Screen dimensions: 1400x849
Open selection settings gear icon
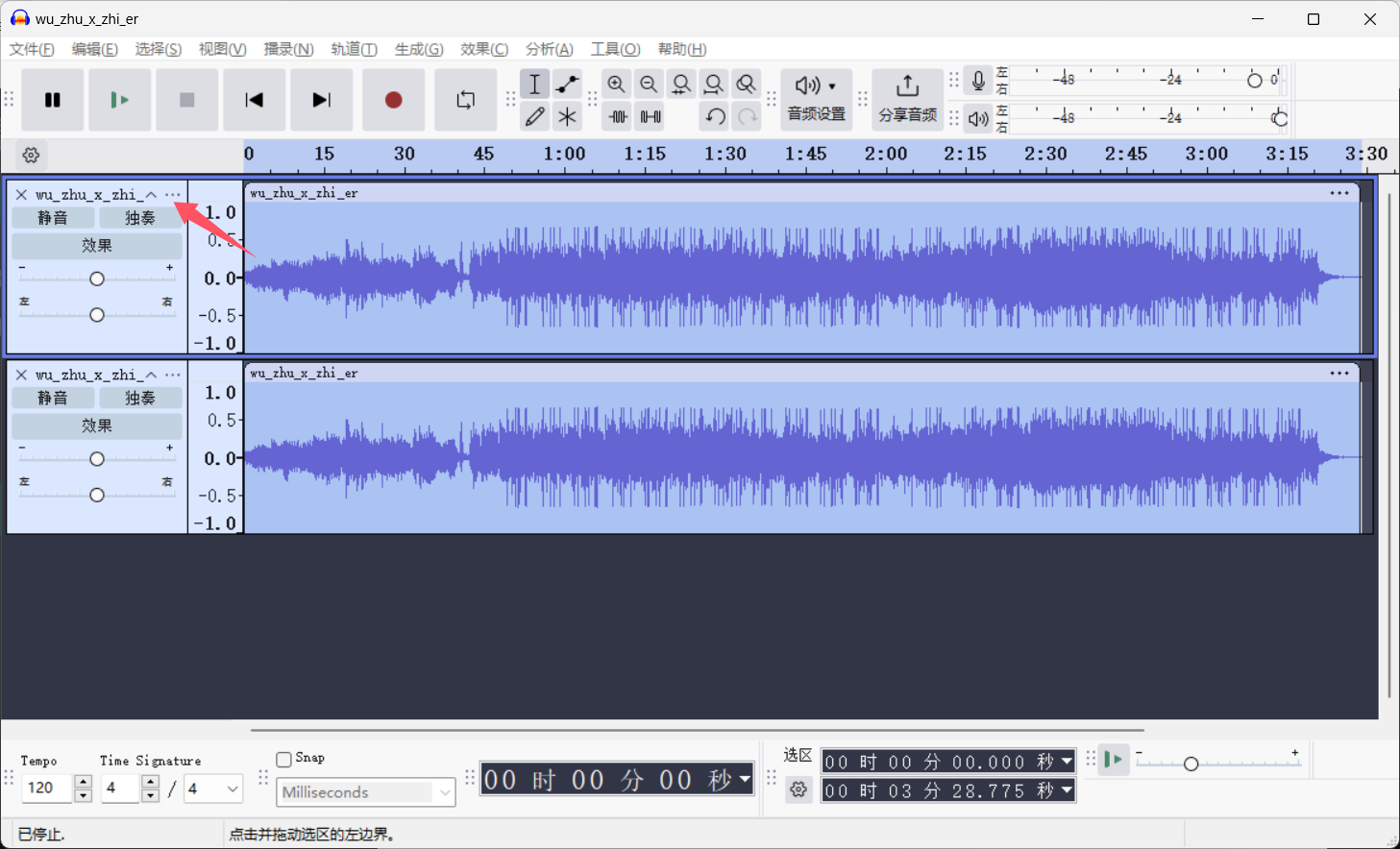(x=798, y=789)
